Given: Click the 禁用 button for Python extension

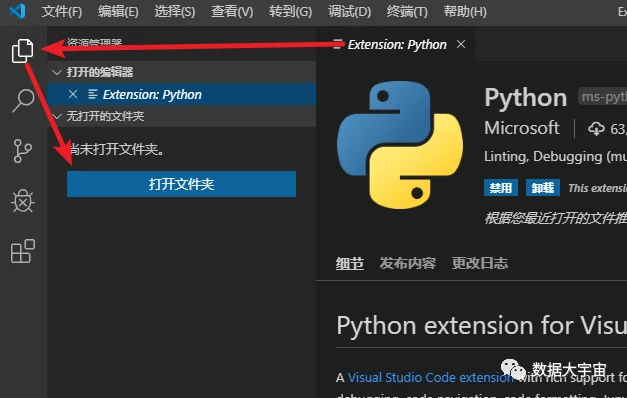Looking at the screenshot, I should point(501,188).
